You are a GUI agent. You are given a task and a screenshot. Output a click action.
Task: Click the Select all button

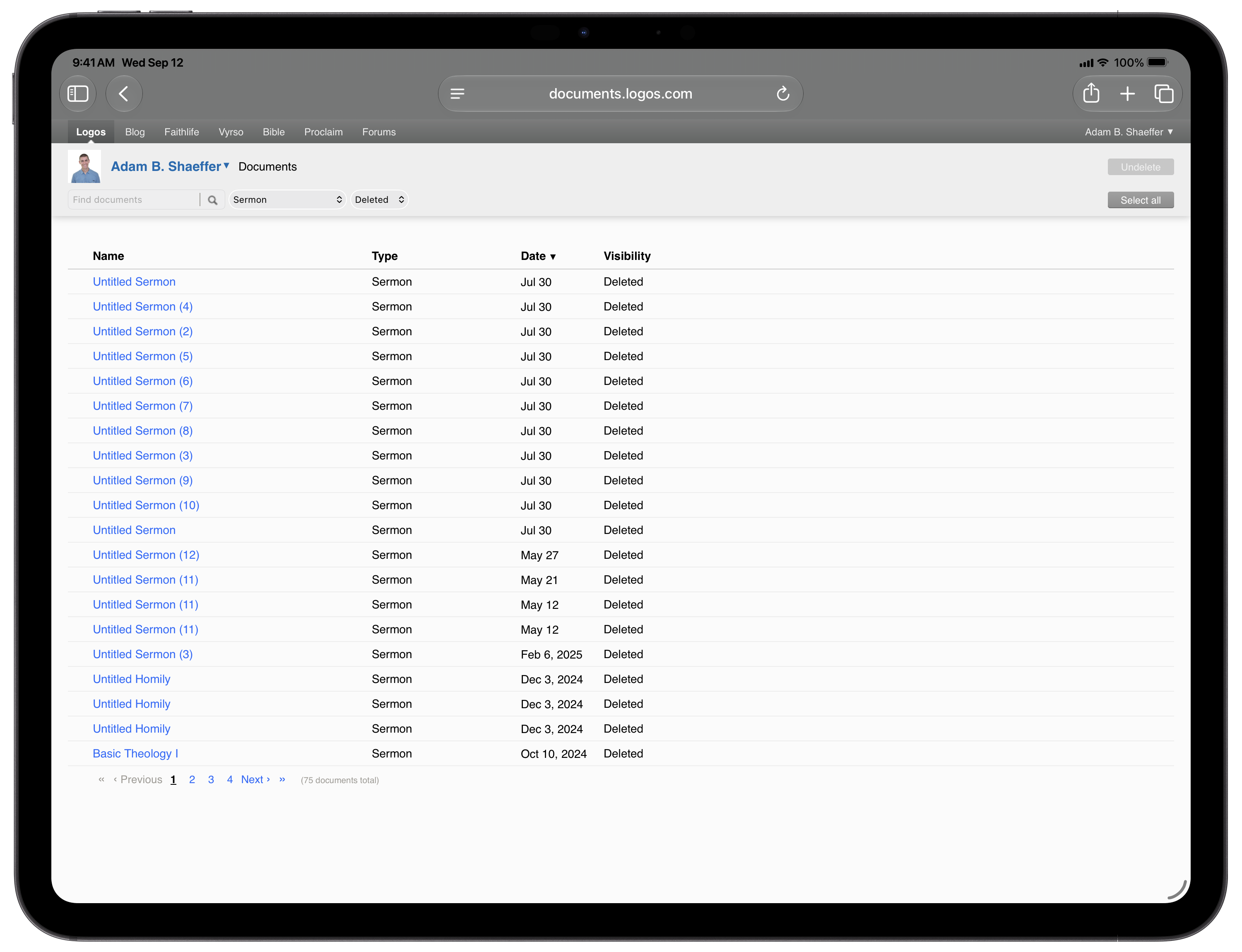1141,200
